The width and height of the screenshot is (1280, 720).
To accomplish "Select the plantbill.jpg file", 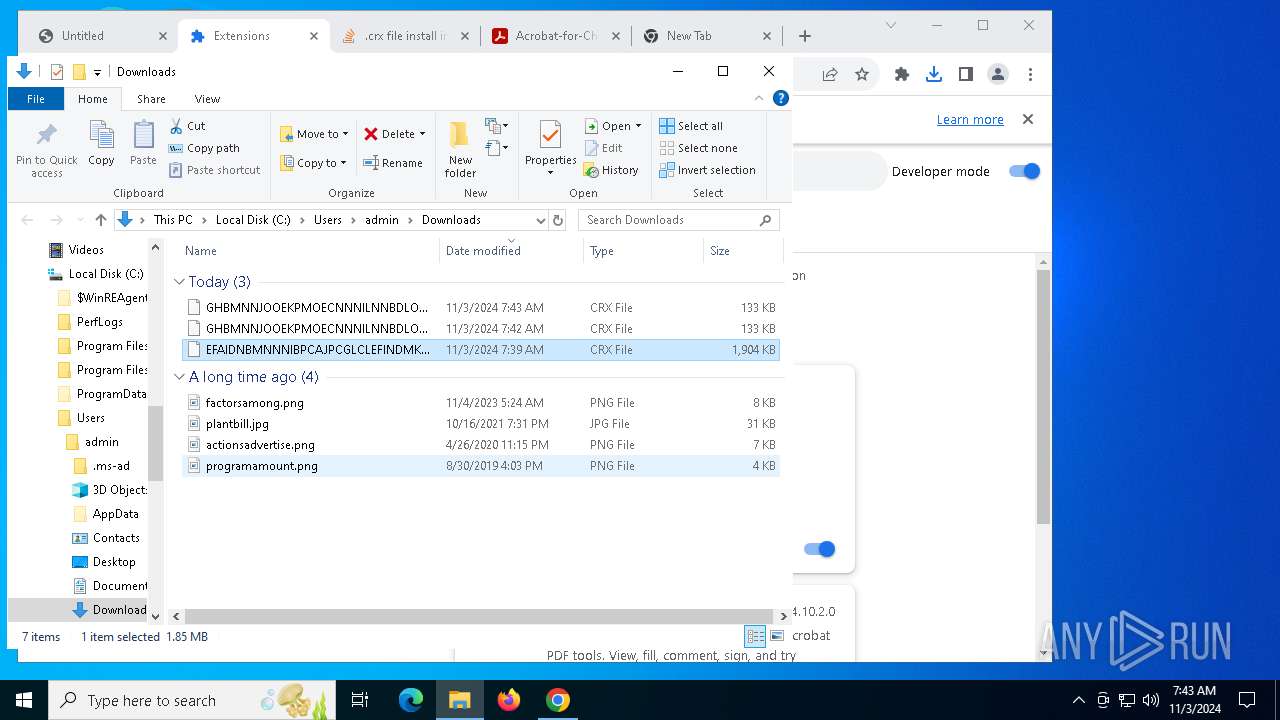I will (x=480, y=424).
